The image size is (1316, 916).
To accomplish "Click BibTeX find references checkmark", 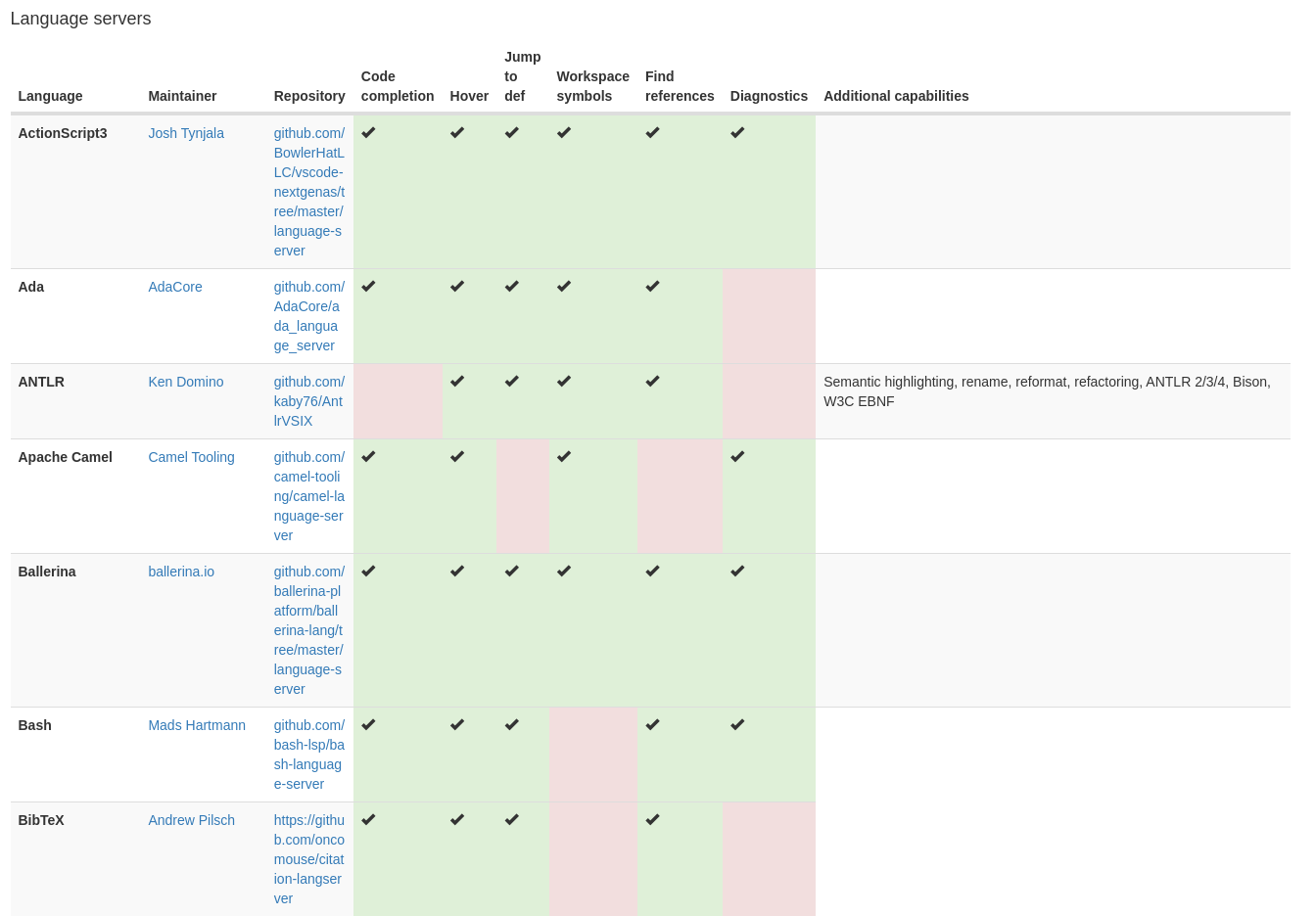I will [653, 819].
